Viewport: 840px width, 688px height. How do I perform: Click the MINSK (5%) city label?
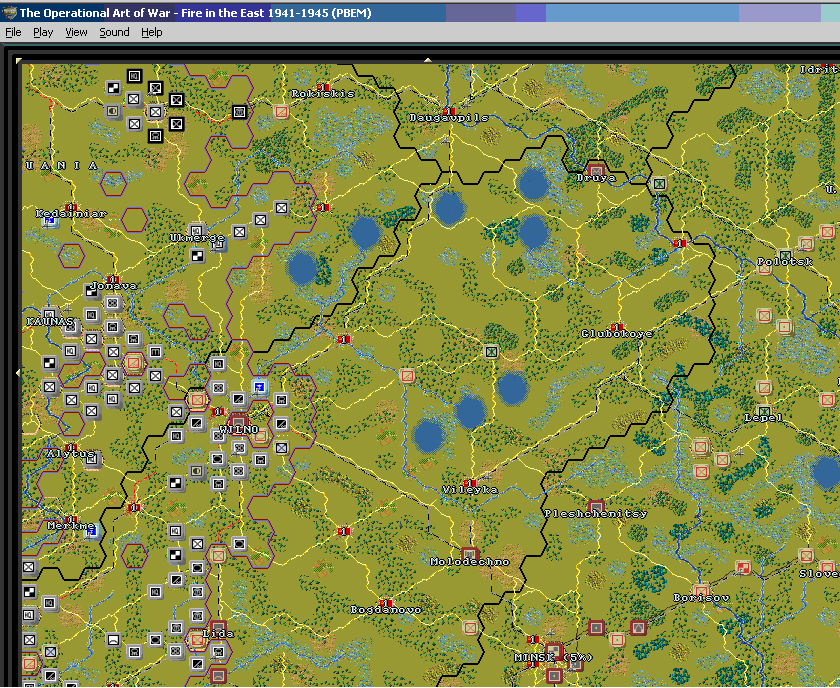[x=553, y=657]
